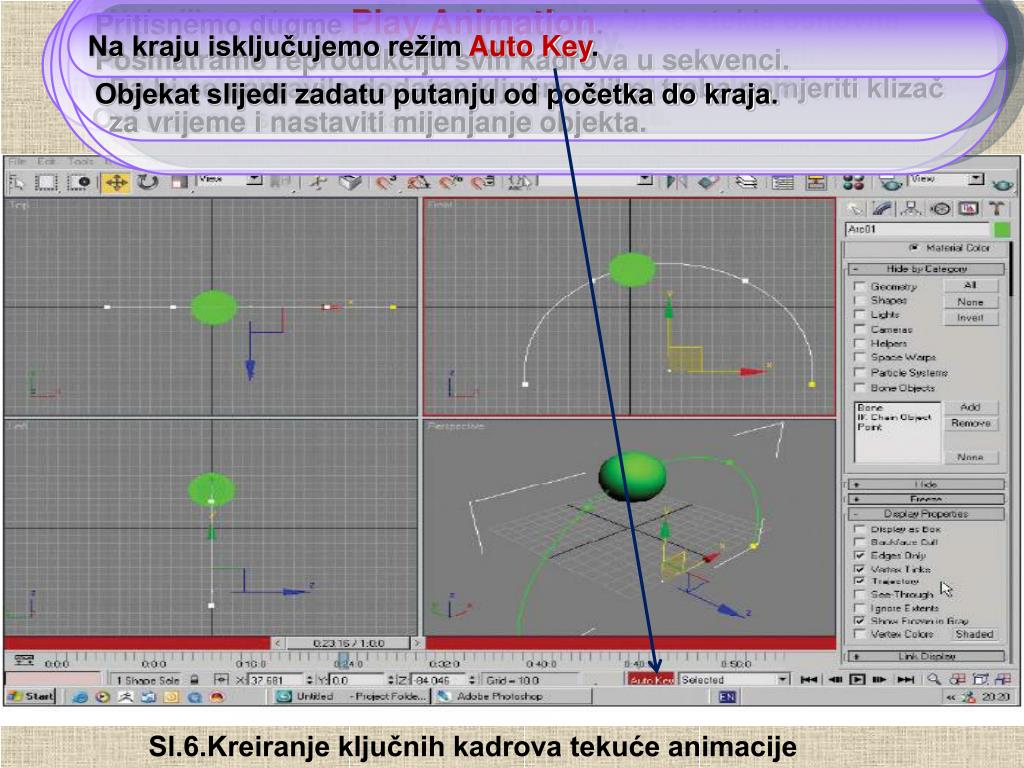Switch to the Modify command panel
The width and height of the screenshot is (1024, 768).
882,209
